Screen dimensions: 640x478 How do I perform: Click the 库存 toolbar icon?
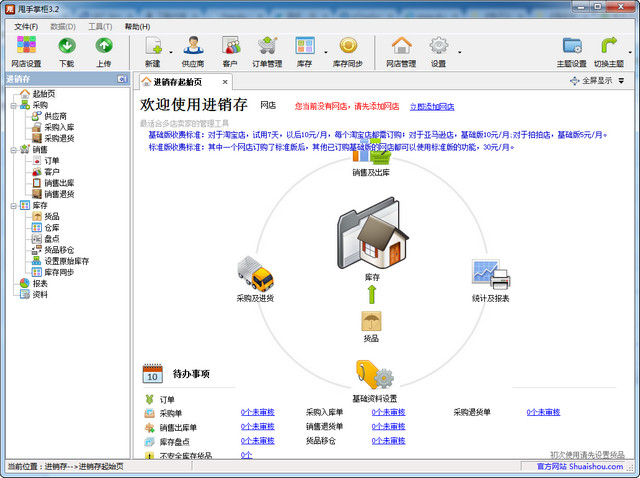305,45
